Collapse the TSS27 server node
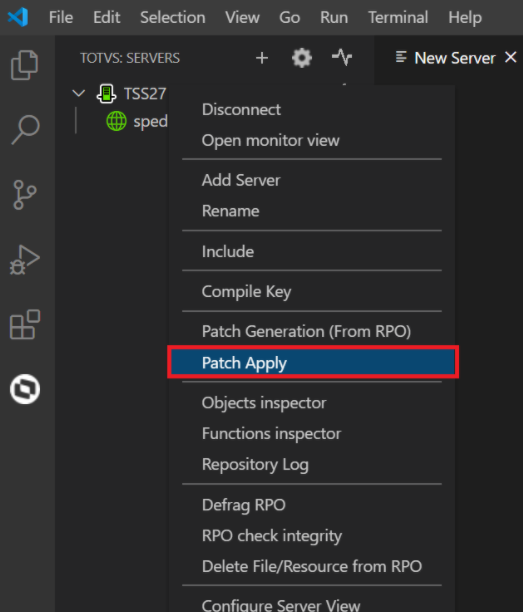523x612 pixels. click(79, 93)
